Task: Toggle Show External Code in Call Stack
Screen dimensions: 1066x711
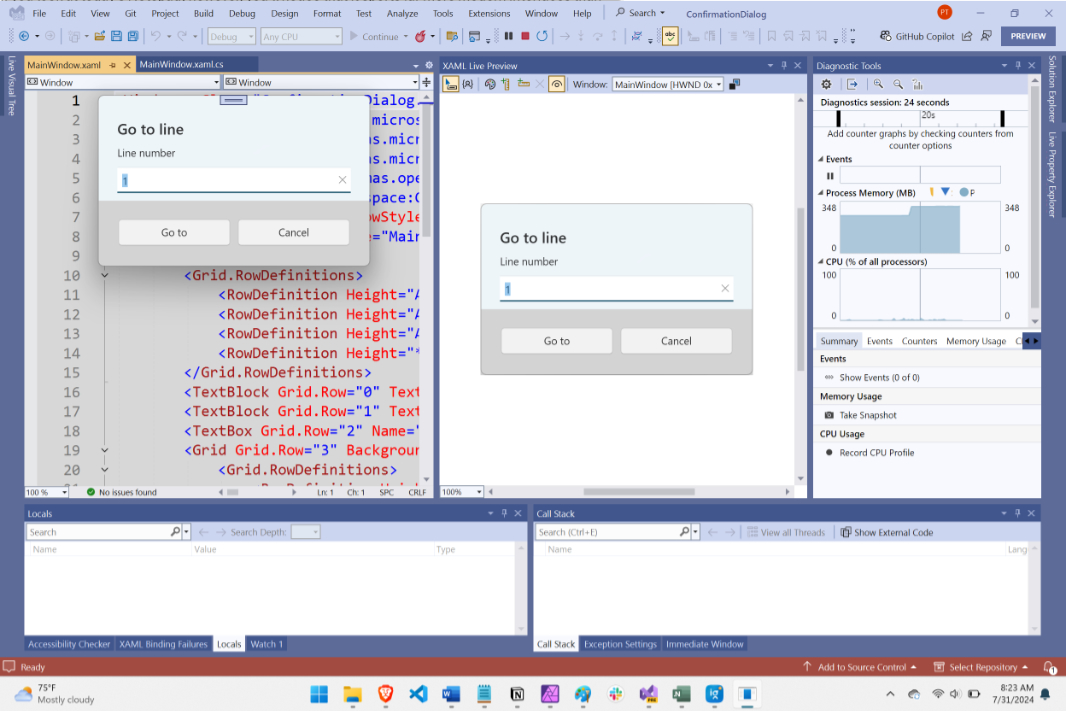Action: click(886, 532)
